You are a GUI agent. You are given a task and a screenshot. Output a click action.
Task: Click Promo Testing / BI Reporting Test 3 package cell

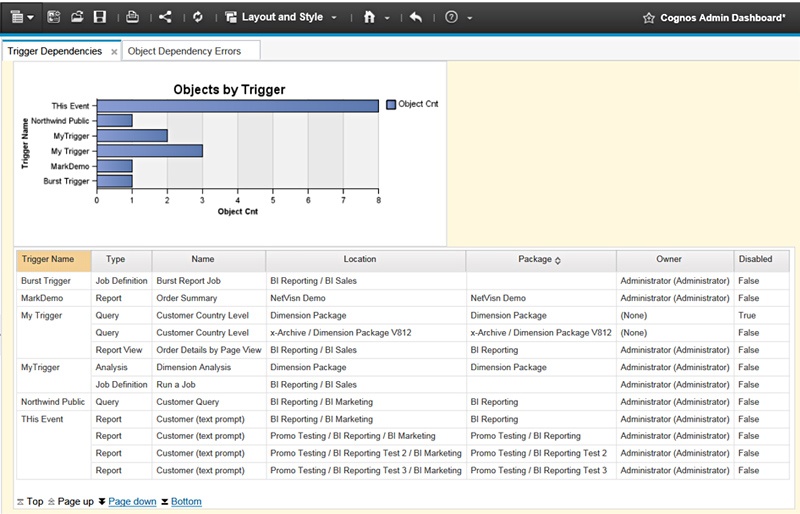pos(539,470)
